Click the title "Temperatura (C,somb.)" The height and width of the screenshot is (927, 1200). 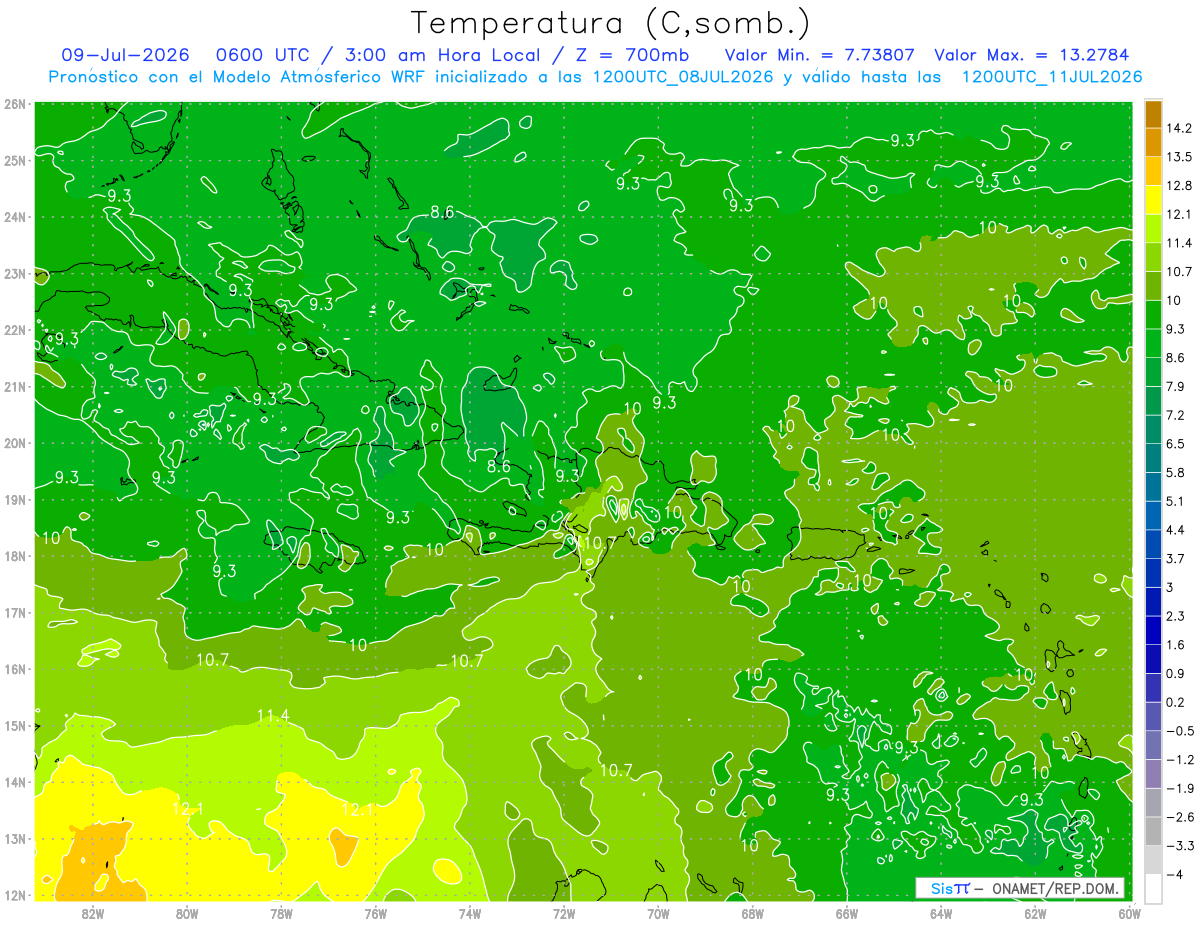612,24
